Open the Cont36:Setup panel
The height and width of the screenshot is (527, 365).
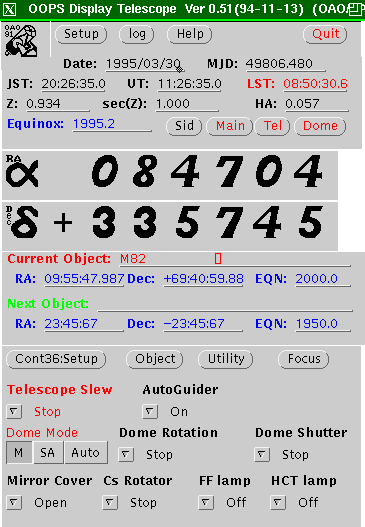[56, 359]
